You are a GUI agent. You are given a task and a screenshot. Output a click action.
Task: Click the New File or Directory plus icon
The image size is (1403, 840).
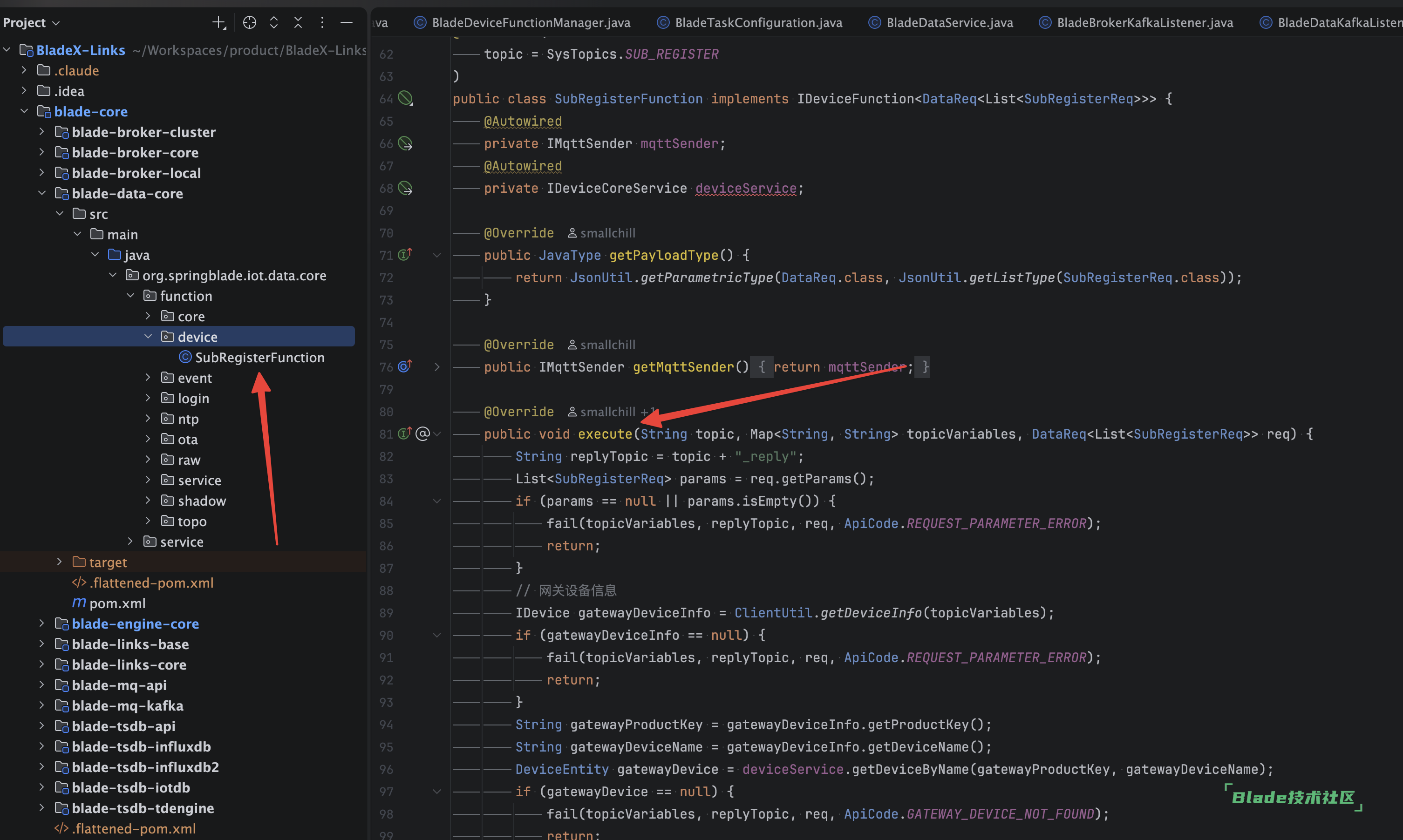point(218,23)
